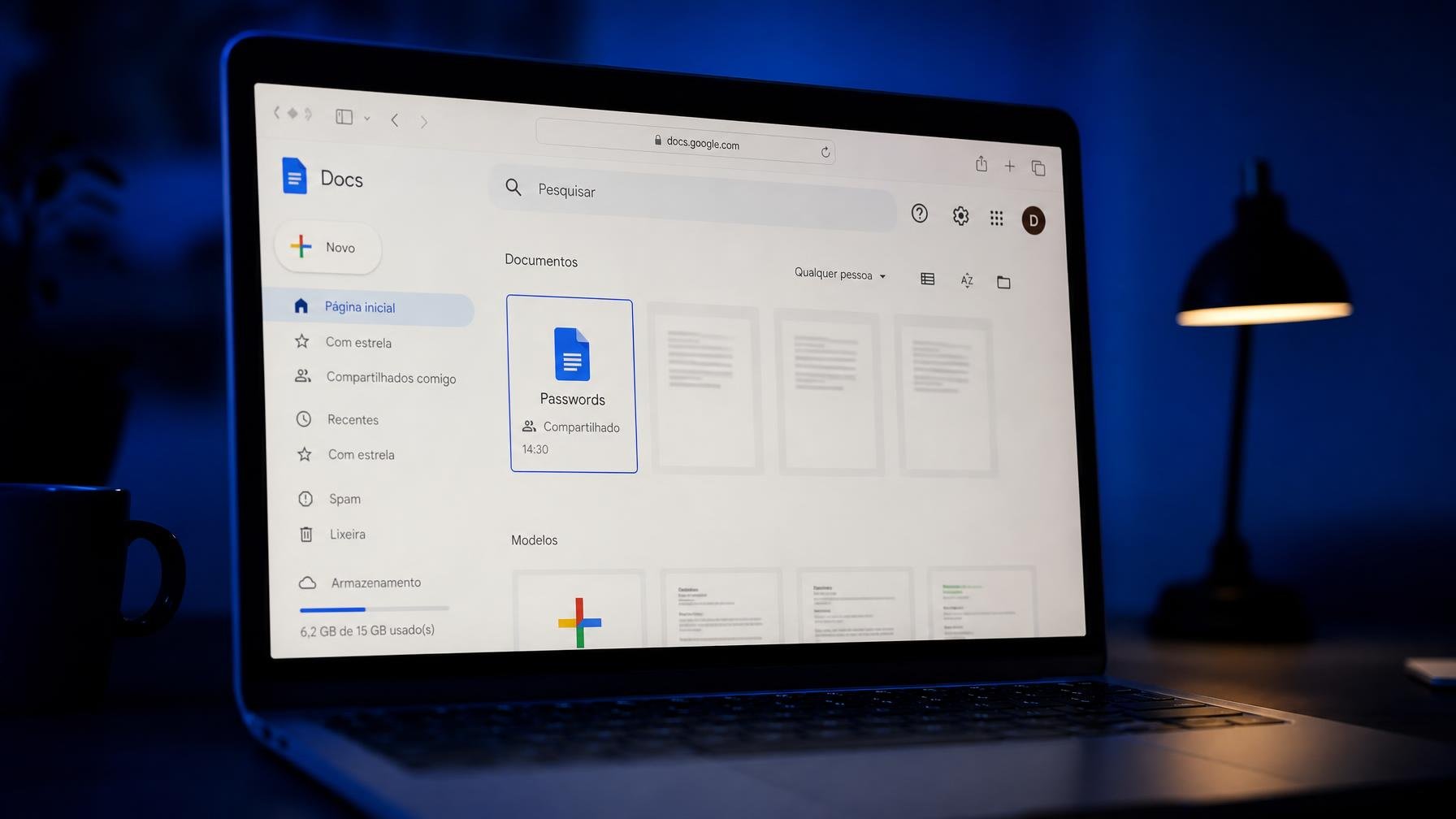This screenshot has height=819, width=1456.
Task: Click the storage usage progress bar
Action: (374, 609)
